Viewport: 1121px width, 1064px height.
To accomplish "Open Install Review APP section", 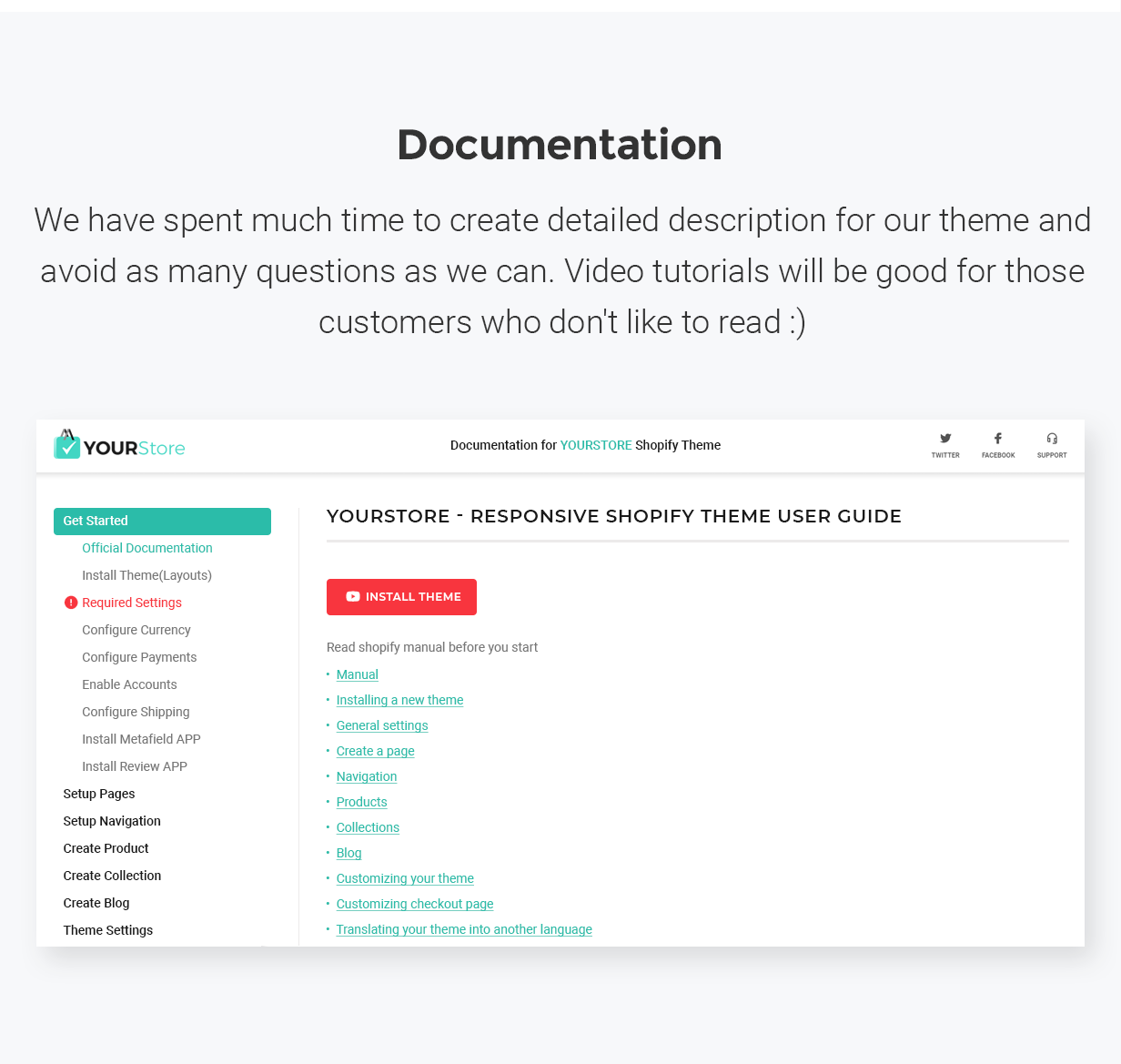I will 135,766.
